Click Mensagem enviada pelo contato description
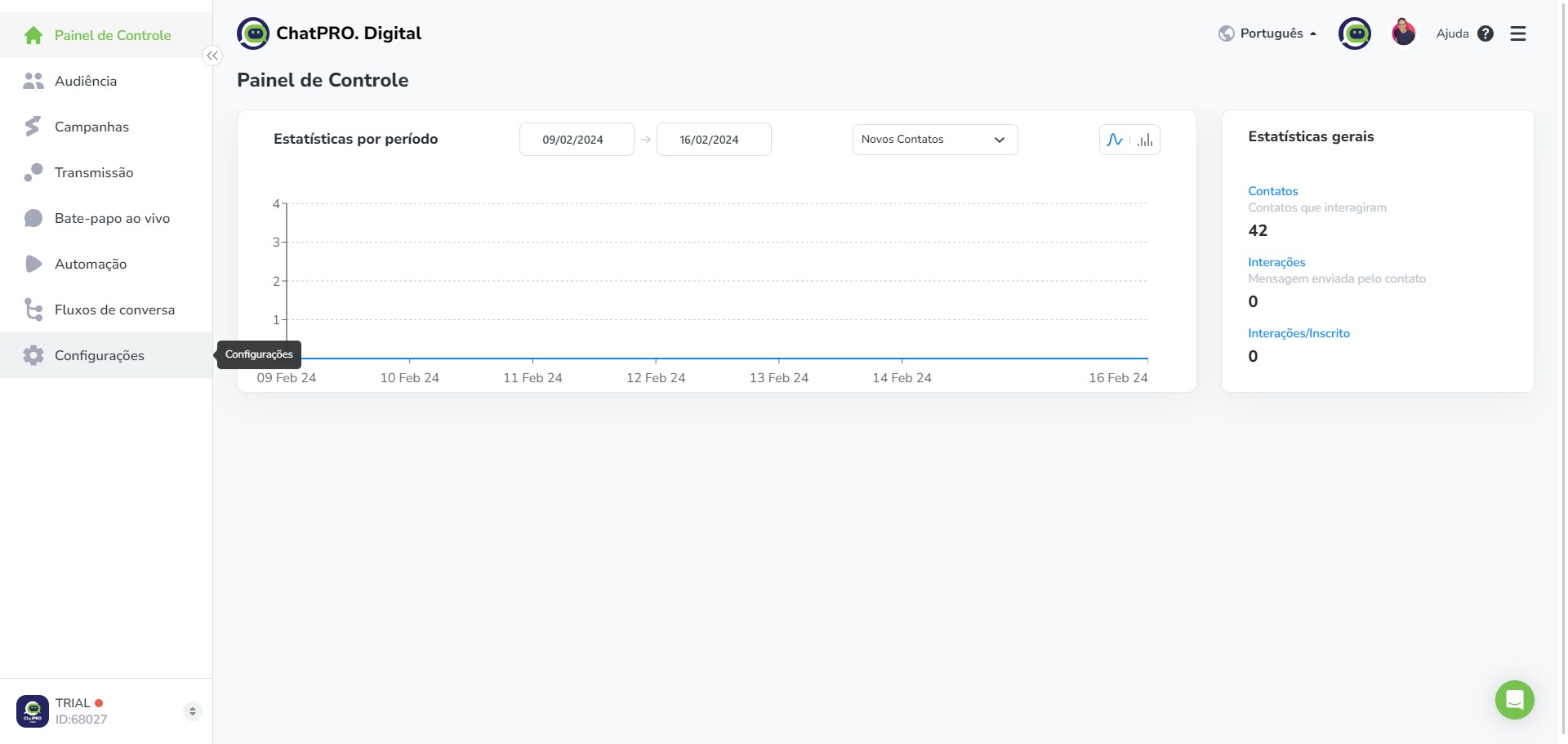 1337,278
